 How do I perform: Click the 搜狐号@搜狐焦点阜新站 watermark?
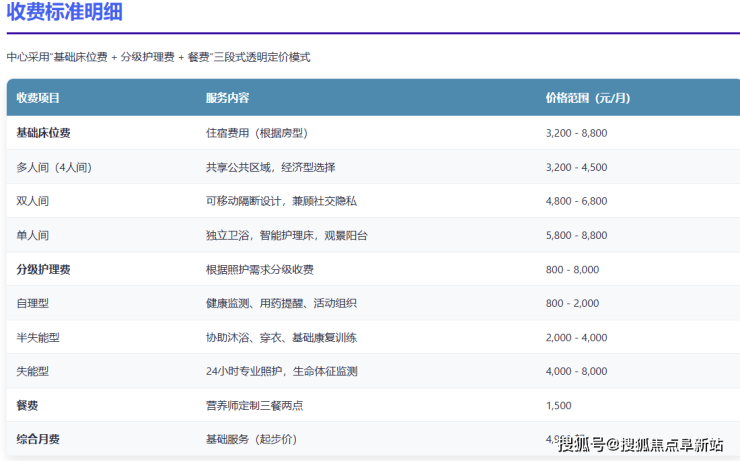[640, 444]
